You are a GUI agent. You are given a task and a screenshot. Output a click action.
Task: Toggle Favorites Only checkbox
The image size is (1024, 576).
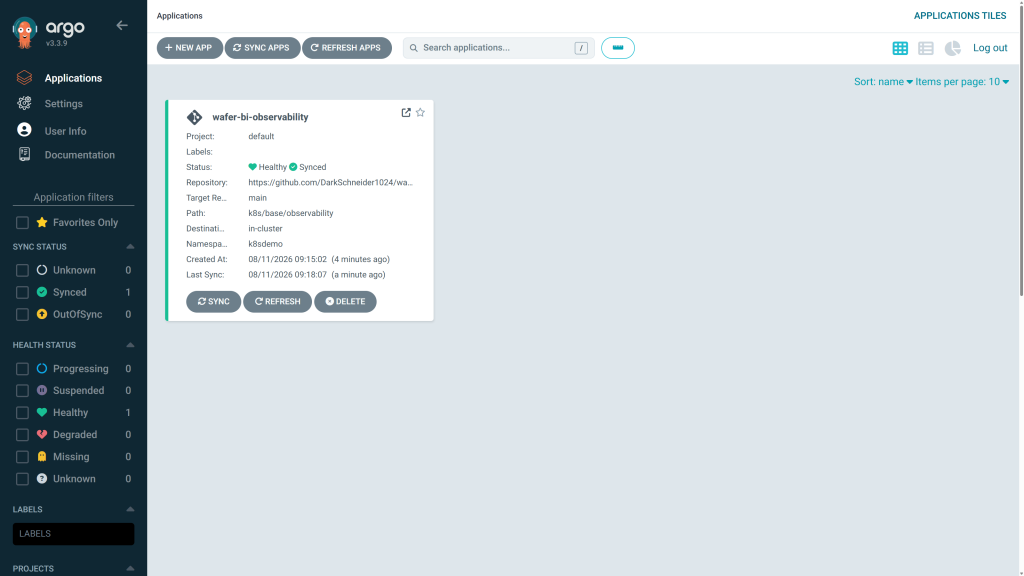pyautogui.click(x=22, y=223)
